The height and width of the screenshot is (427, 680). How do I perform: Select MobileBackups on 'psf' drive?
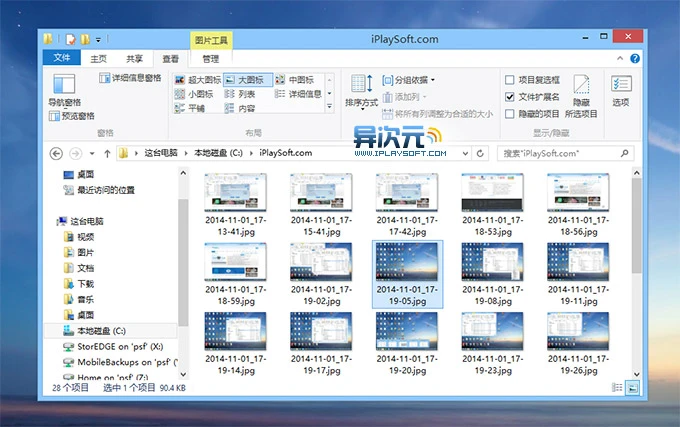120,362
